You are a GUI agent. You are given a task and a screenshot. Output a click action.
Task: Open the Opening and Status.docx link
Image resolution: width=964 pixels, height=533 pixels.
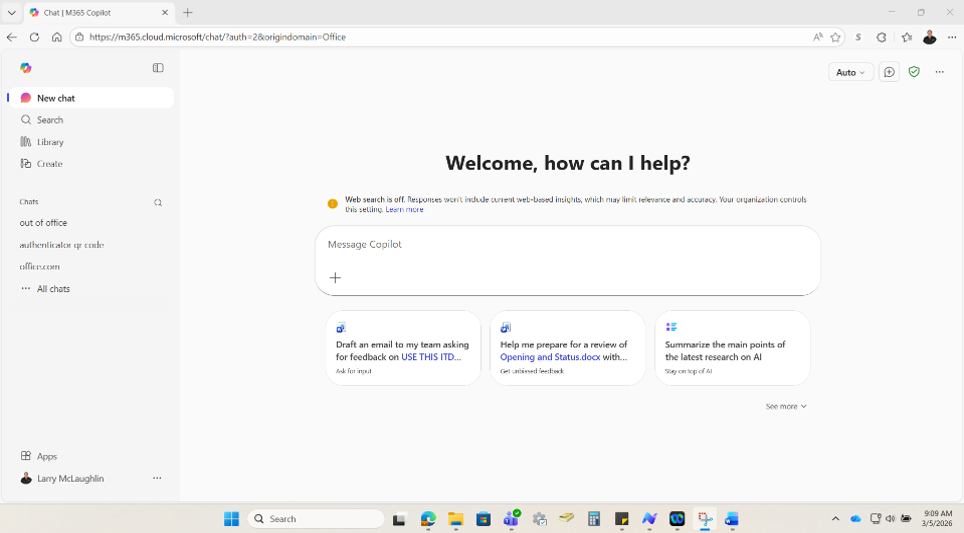coord(550,357)
